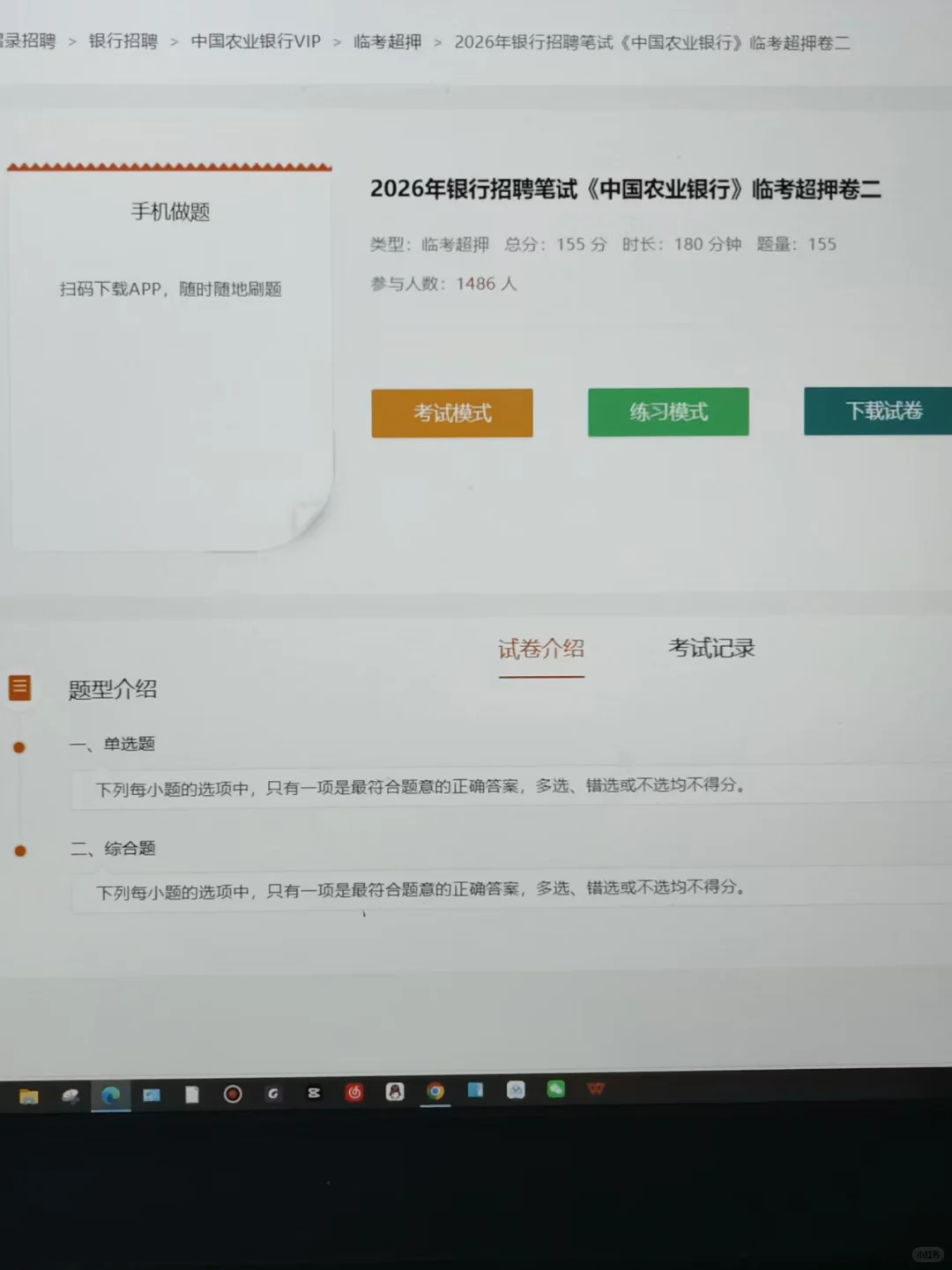Click the exam title heading 临考超押卷二
Screen dimensions: 952x1270
[626, 189]
